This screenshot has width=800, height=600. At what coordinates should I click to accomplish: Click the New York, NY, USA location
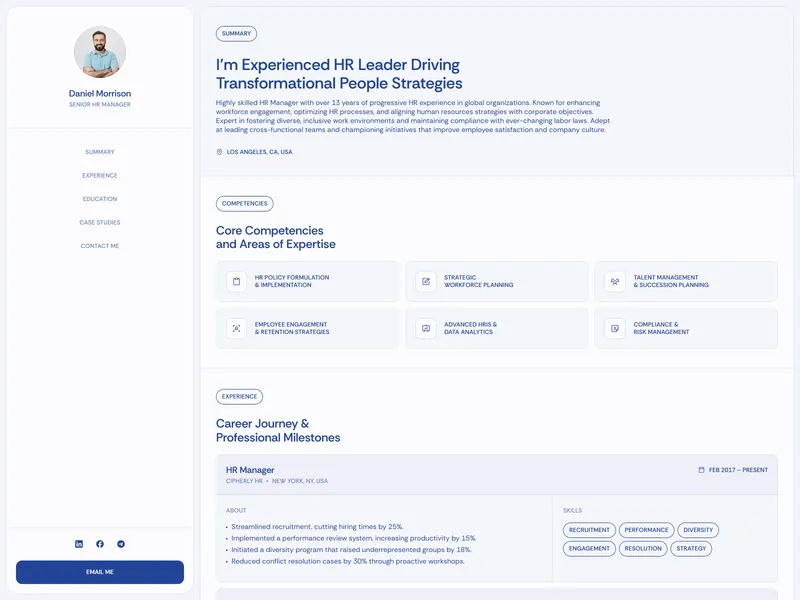(300, 481)
